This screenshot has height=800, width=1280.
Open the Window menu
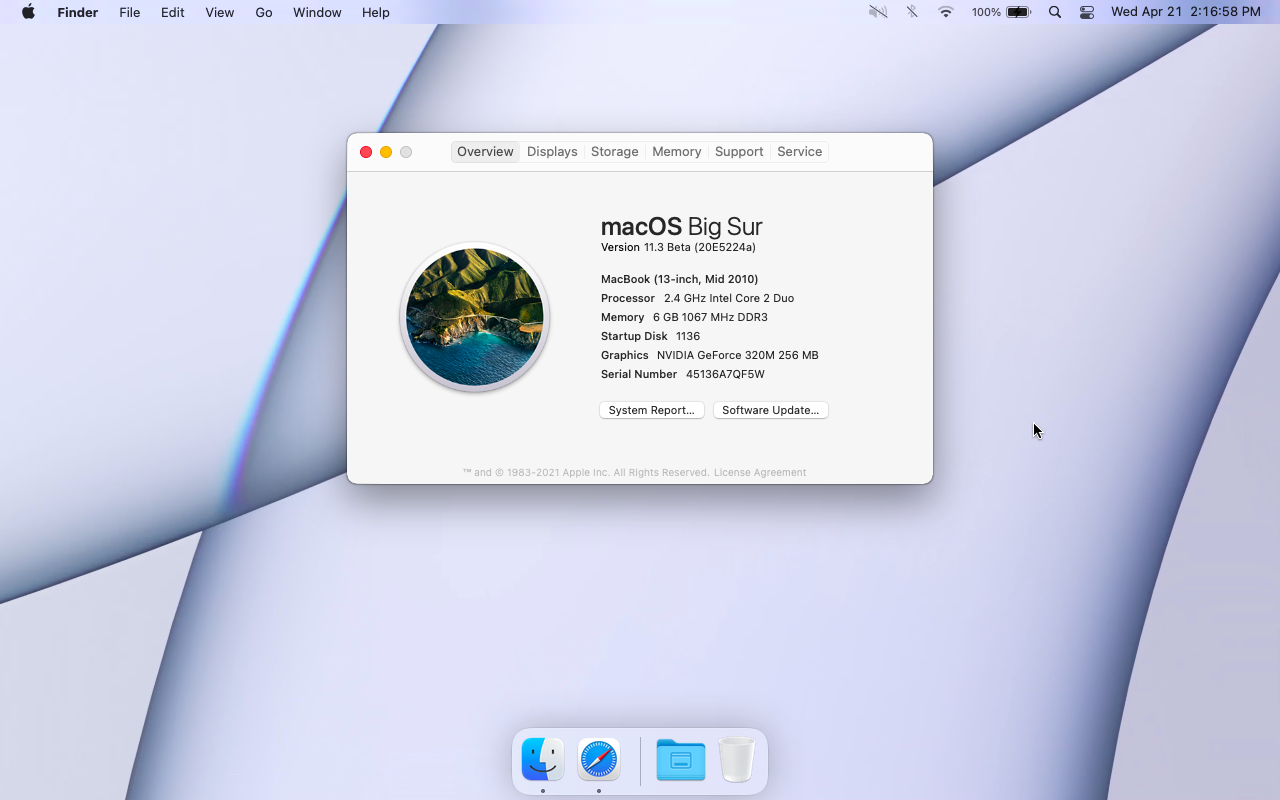(317, 12)
